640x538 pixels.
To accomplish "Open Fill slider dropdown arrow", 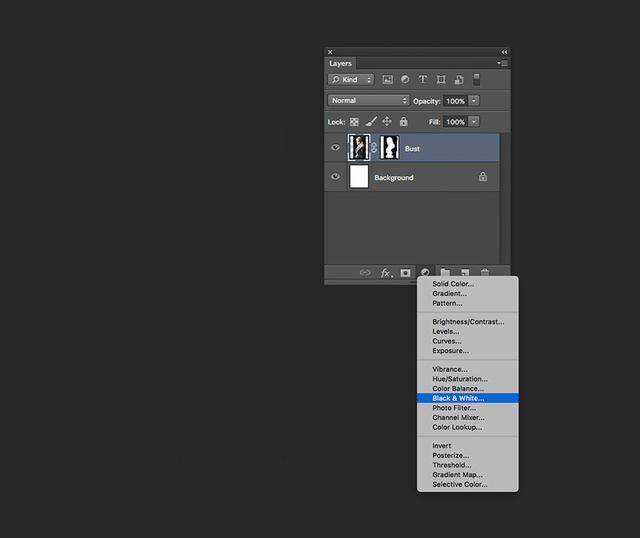I will (x=474, y=122).
